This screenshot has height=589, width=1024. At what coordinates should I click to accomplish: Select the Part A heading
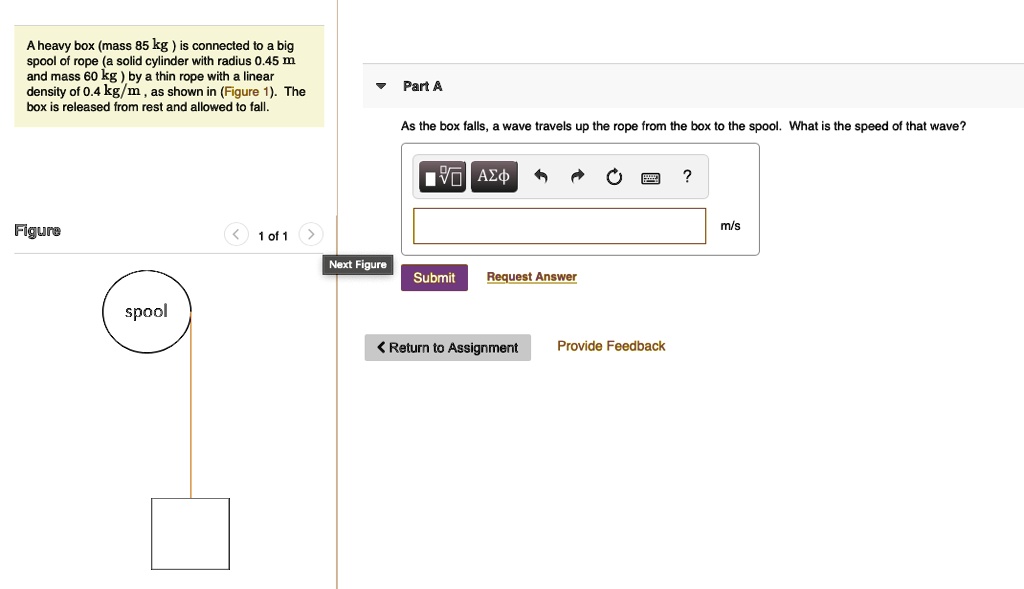(x=422, y=86)
